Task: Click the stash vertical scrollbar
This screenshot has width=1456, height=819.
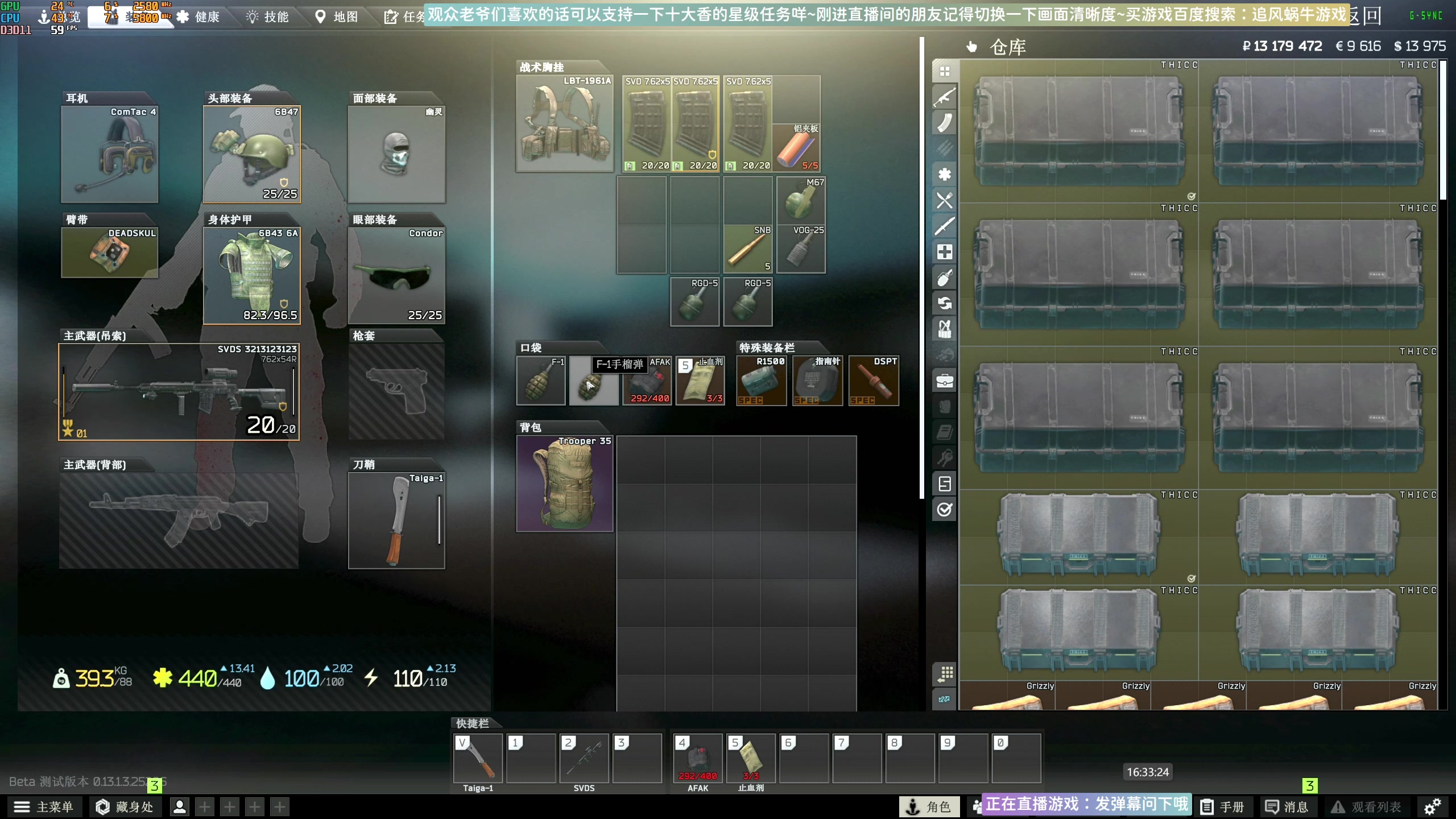Action: tap(1442, 131)
